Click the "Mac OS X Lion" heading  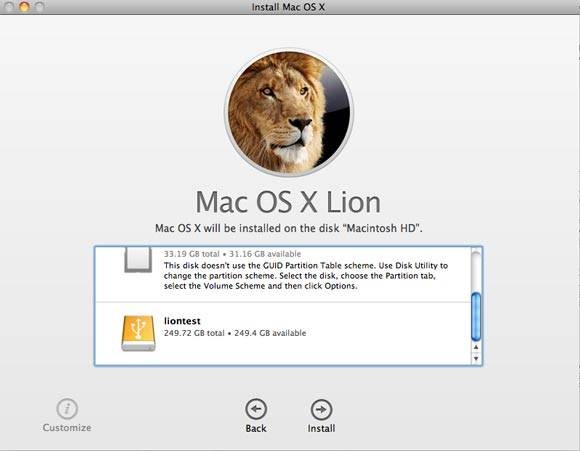288,202
